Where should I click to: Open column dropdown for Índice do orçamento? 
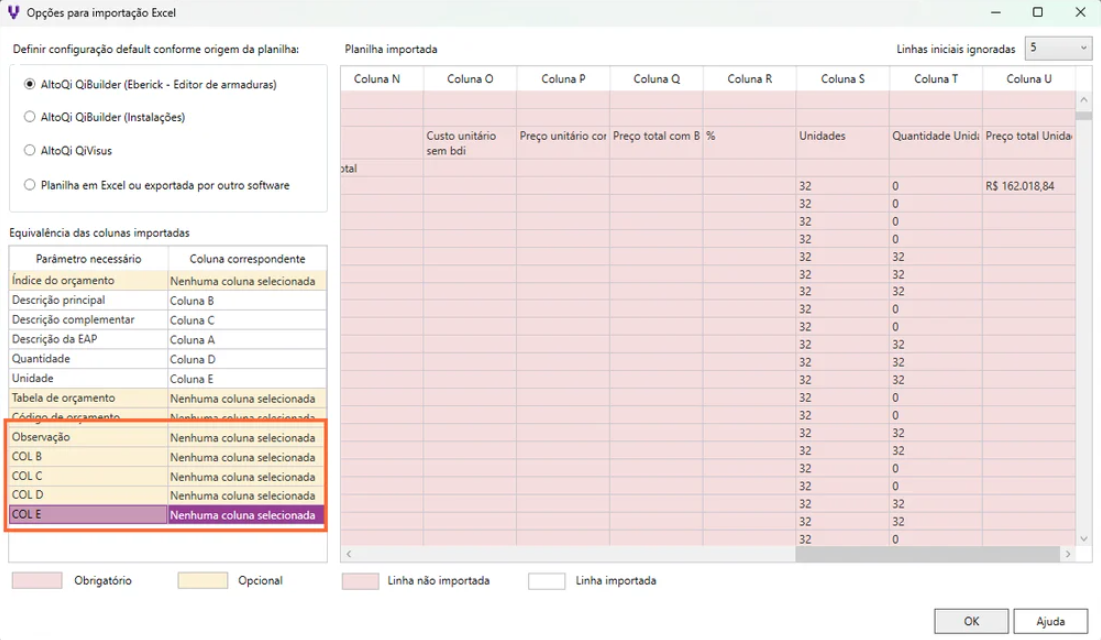pyautogui.click(x=246, y=281)
